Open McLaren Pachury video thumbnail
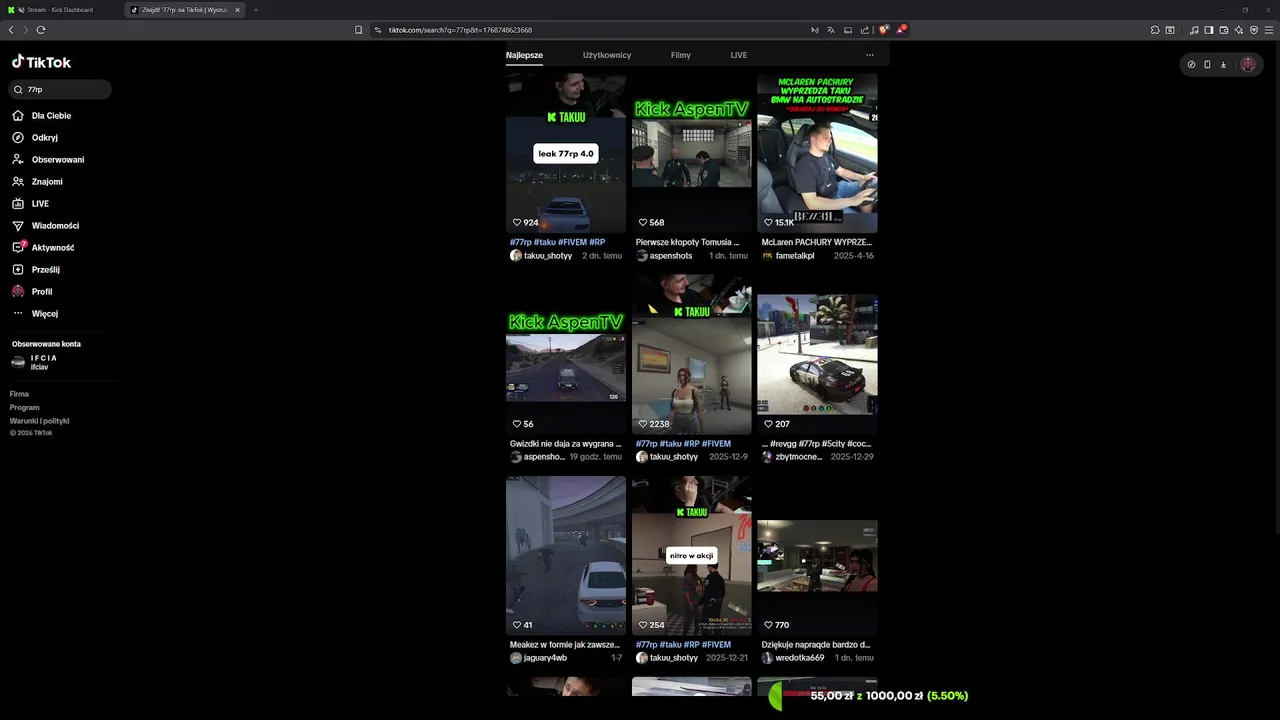Viewport: 1280px width, 720px height. click(817, 153)
